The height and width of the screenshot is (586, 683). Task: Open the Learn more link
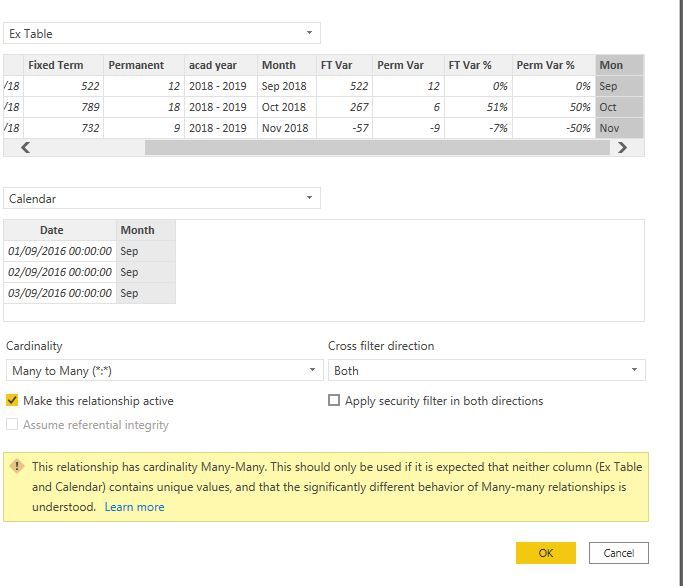click(135, 507)
